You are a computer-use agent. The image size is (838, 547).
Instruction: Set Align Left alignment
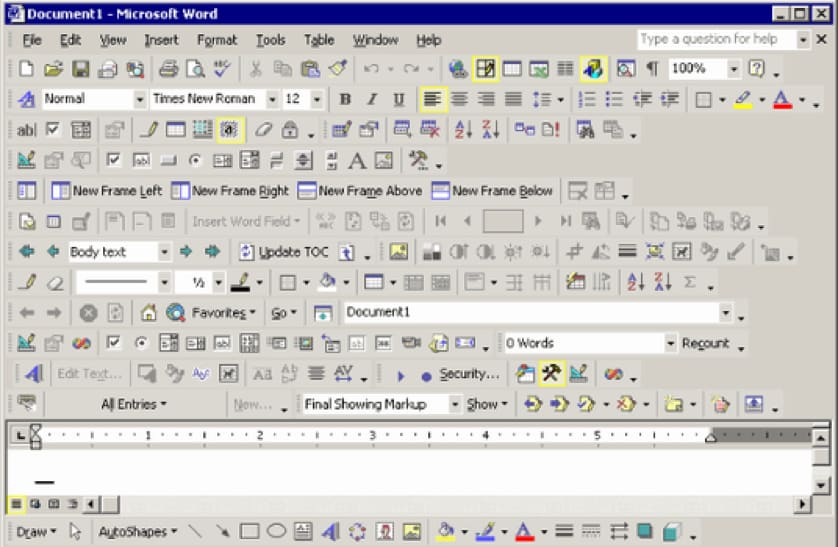432,99
